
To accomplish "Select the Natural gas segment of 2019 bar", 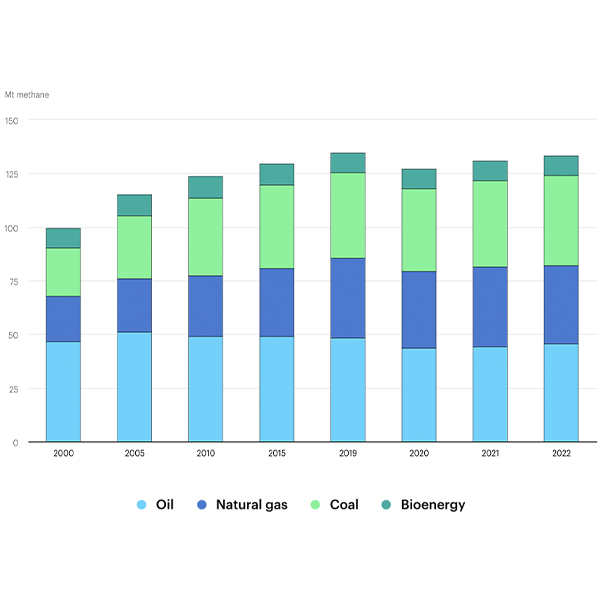I will [347, 298].
